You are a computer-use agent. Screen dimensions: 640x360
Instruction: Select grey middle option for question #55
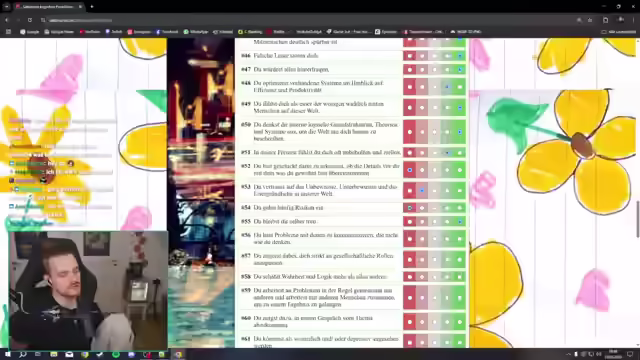click(435, 222)
